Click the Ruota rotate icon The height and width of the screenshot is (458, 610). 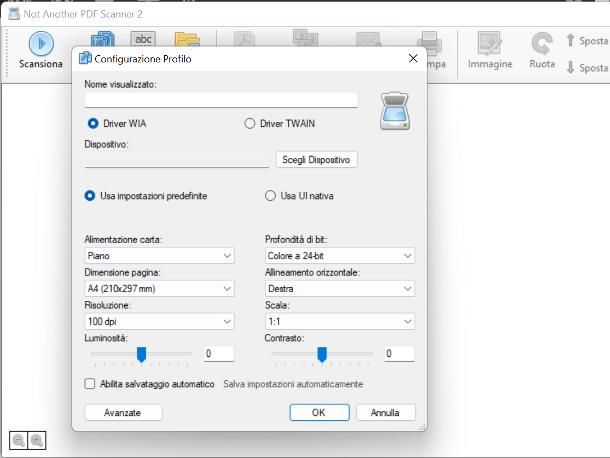pyautogui.click(x=542, y=43)
